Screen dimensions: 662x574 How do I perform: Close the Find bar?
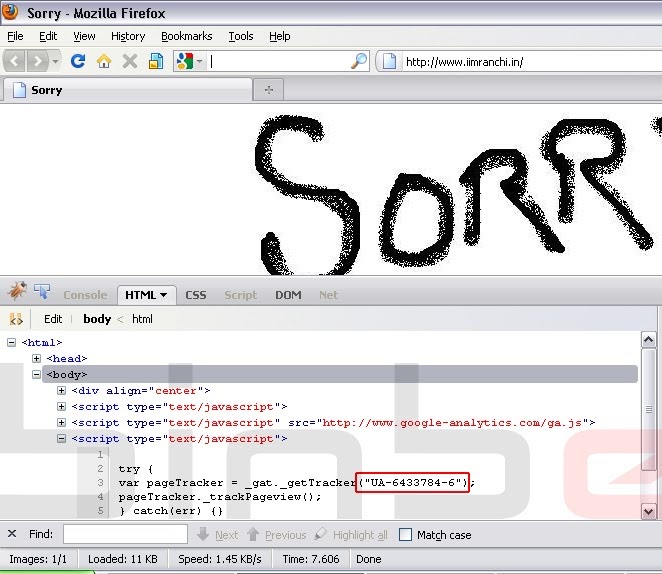(x=12, y=534)
